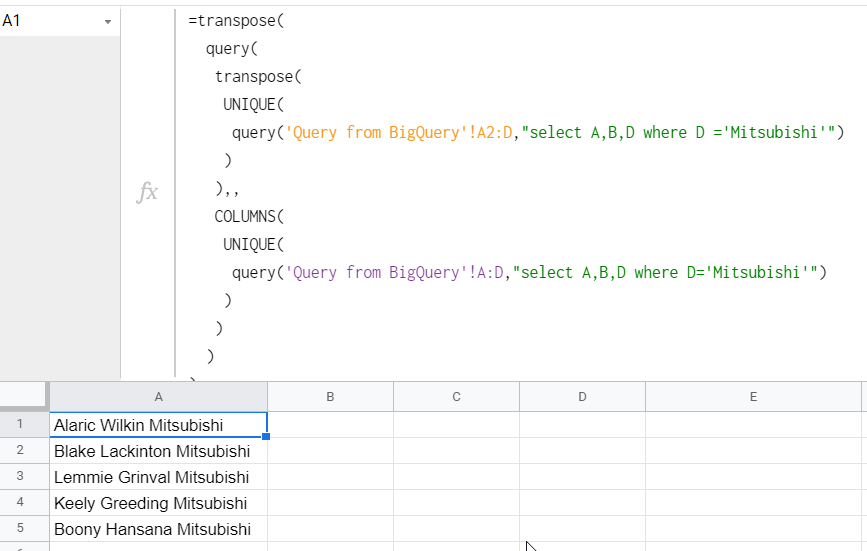Select column E header
The height and width of the screenshot is (551, 867).
coord(753,397)
